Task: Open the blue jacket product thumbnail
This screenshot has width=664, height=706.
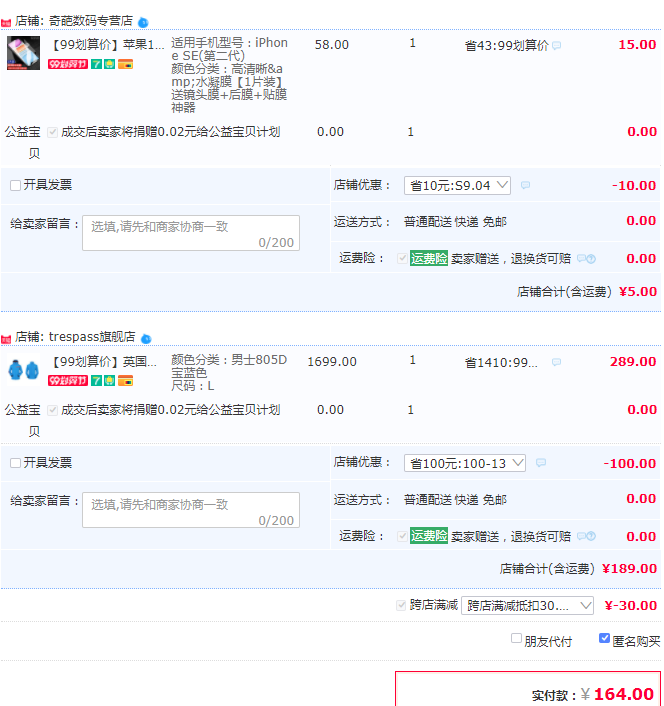Action: [x=23, y=370]
